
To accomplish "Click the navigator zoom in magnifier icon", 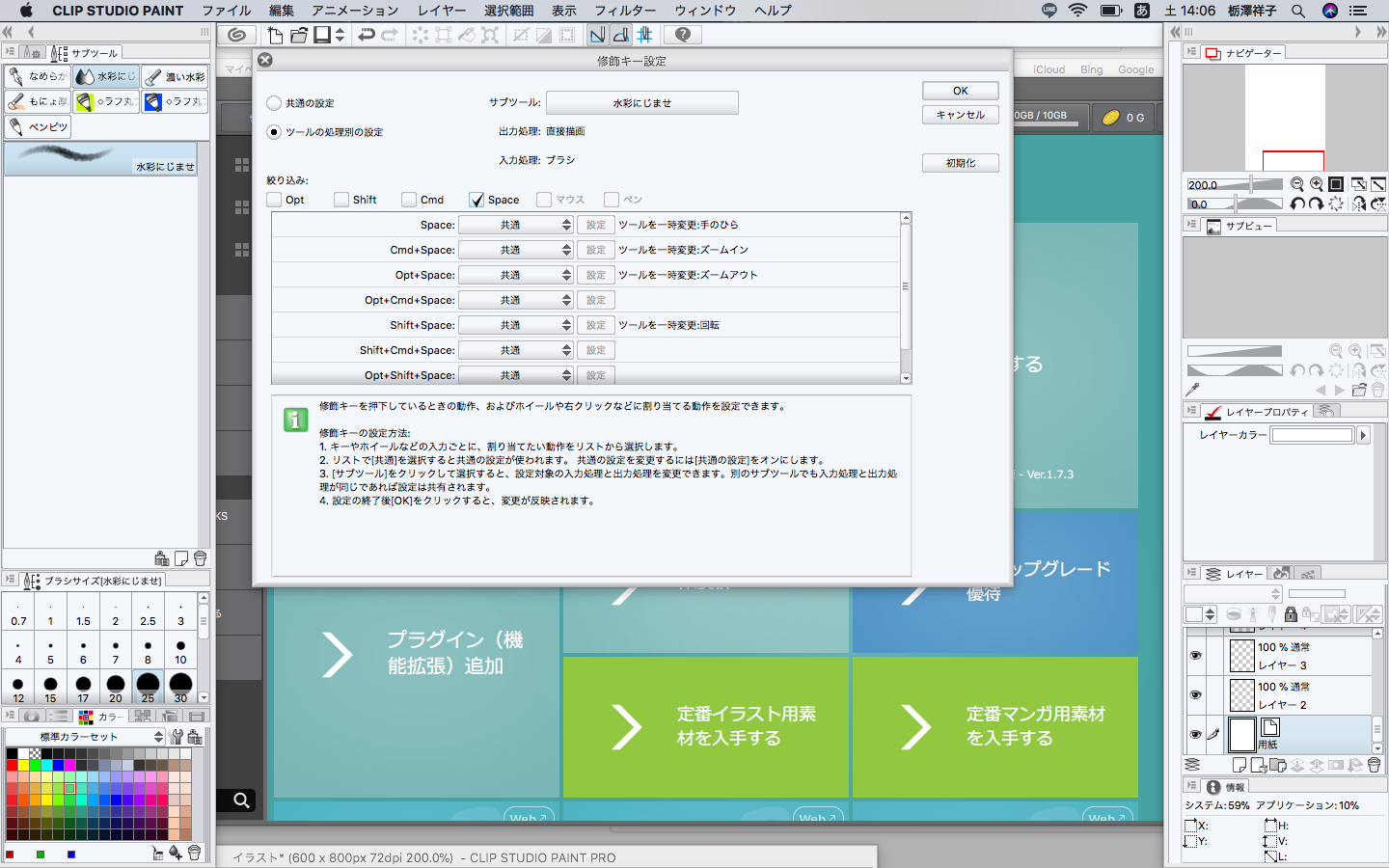I will (1316, 184).
